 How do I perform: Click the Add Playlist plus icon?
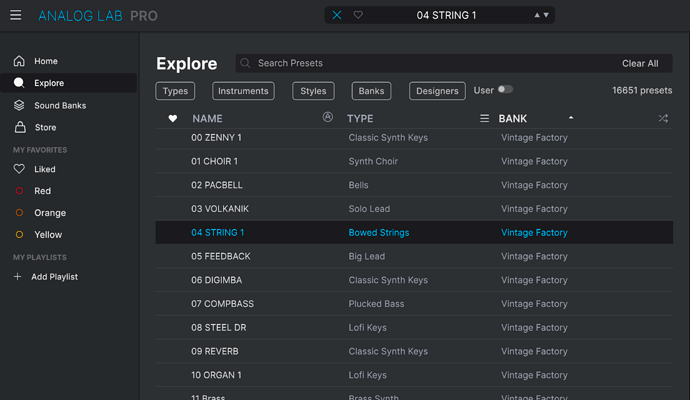(17, 277)
